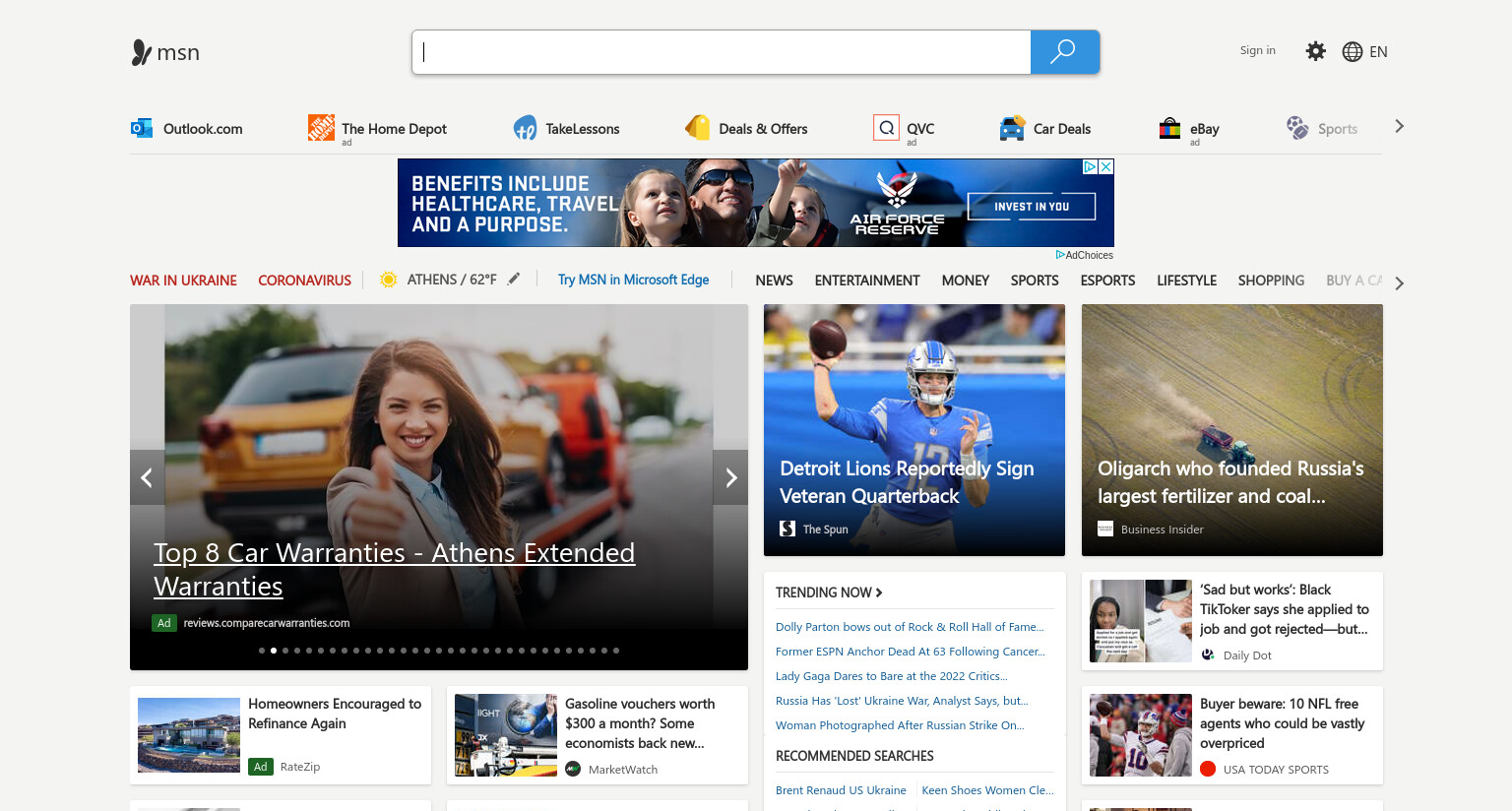Open Woman Photographed After Russian Strike link
1512x811 pixels.
[x=900, y=725]
